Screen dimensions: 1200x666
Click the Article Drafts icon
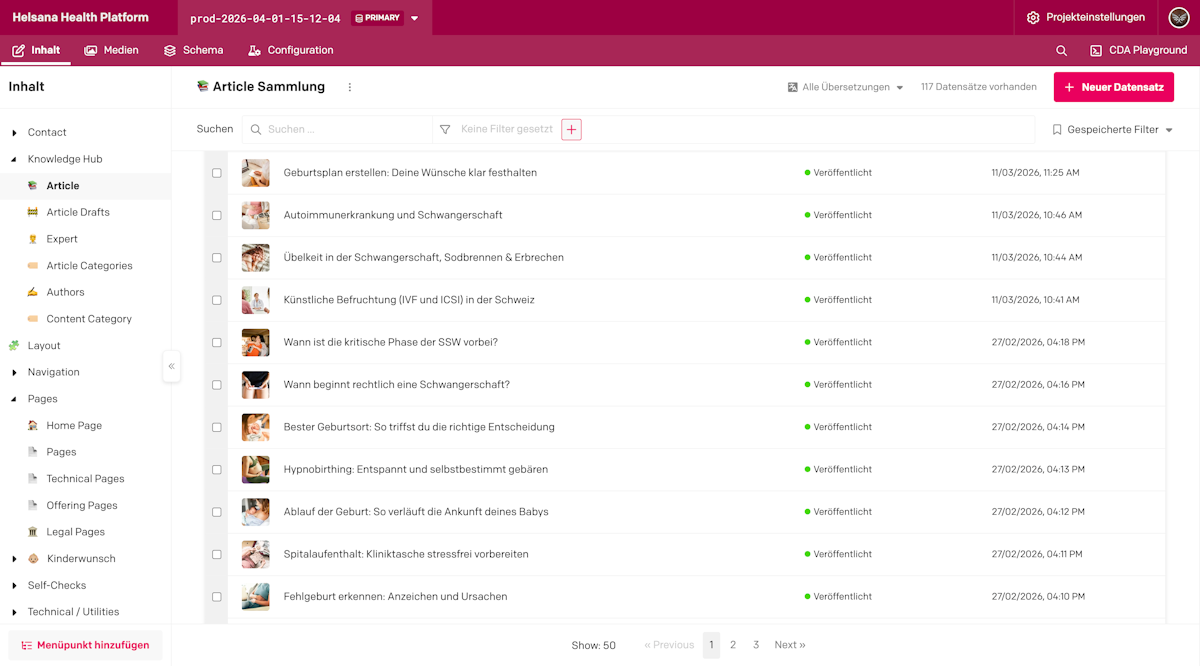[x=33, y=212]
